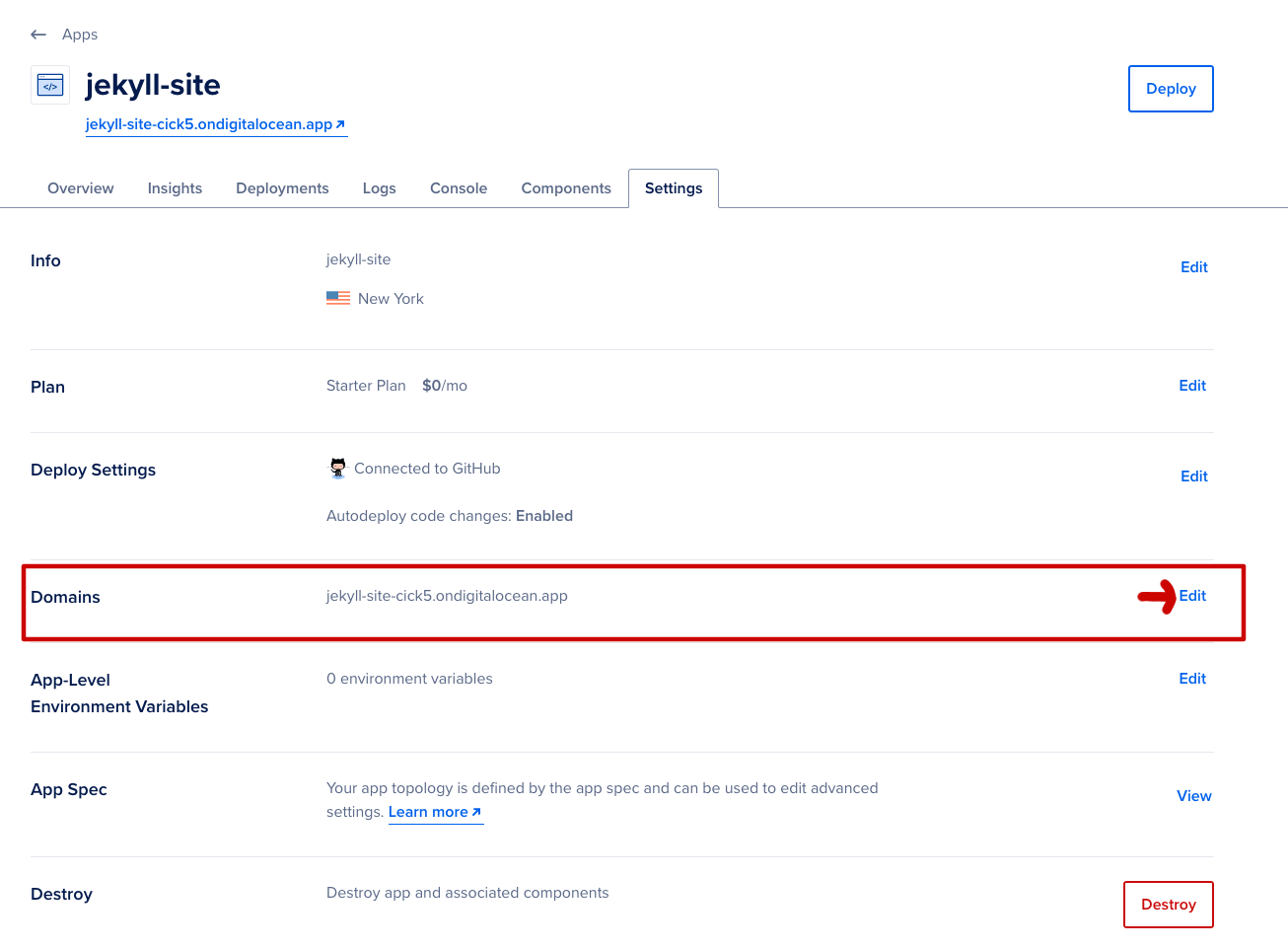View the App Spec
The height and width of the screenshot is (949, 1288).
1194,796
